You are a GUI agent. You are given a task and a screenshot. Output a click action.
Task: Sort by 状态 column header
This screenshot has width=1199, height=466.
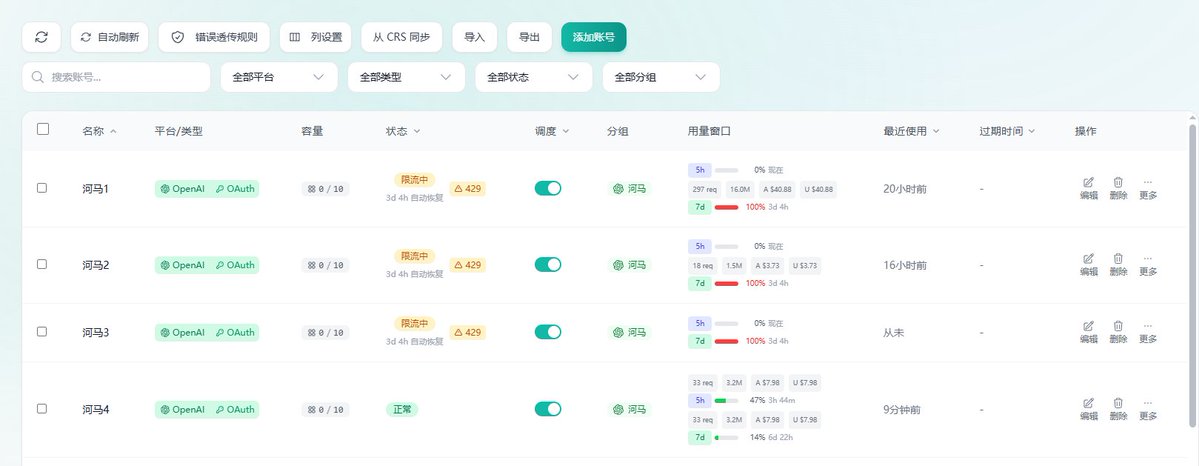403,131
